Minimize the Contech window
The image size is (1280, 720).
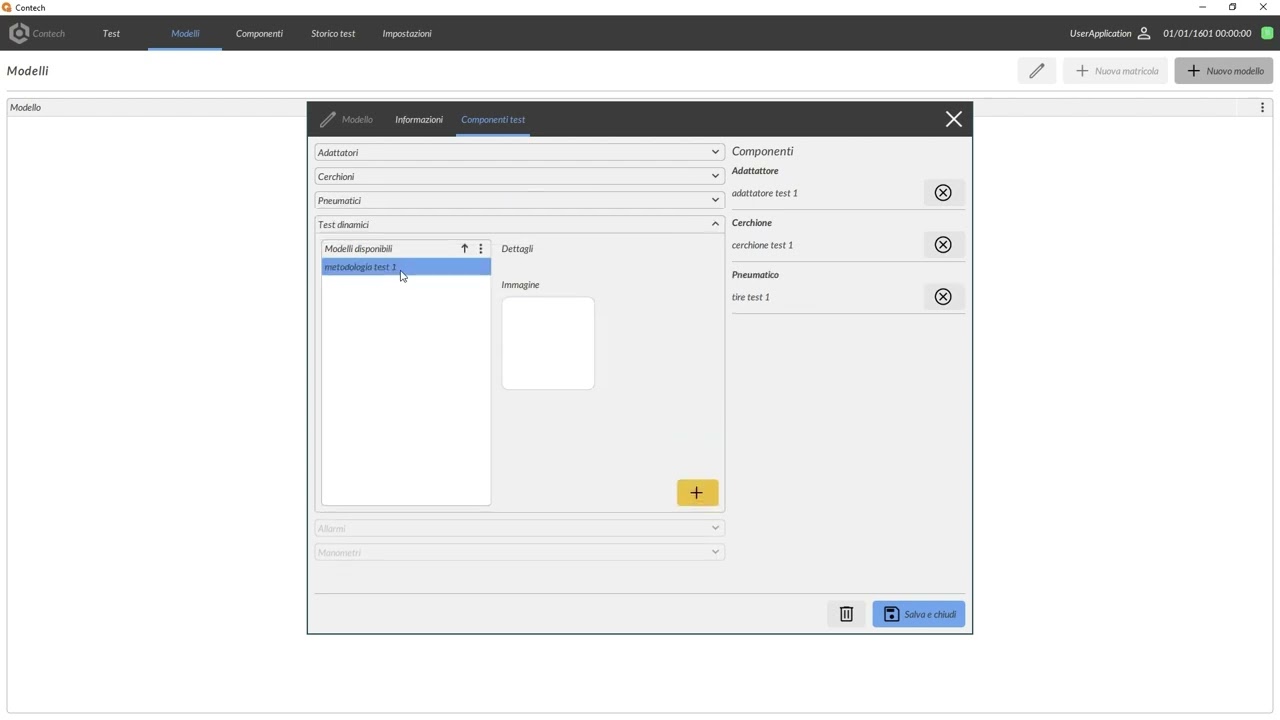[1202, 7]
